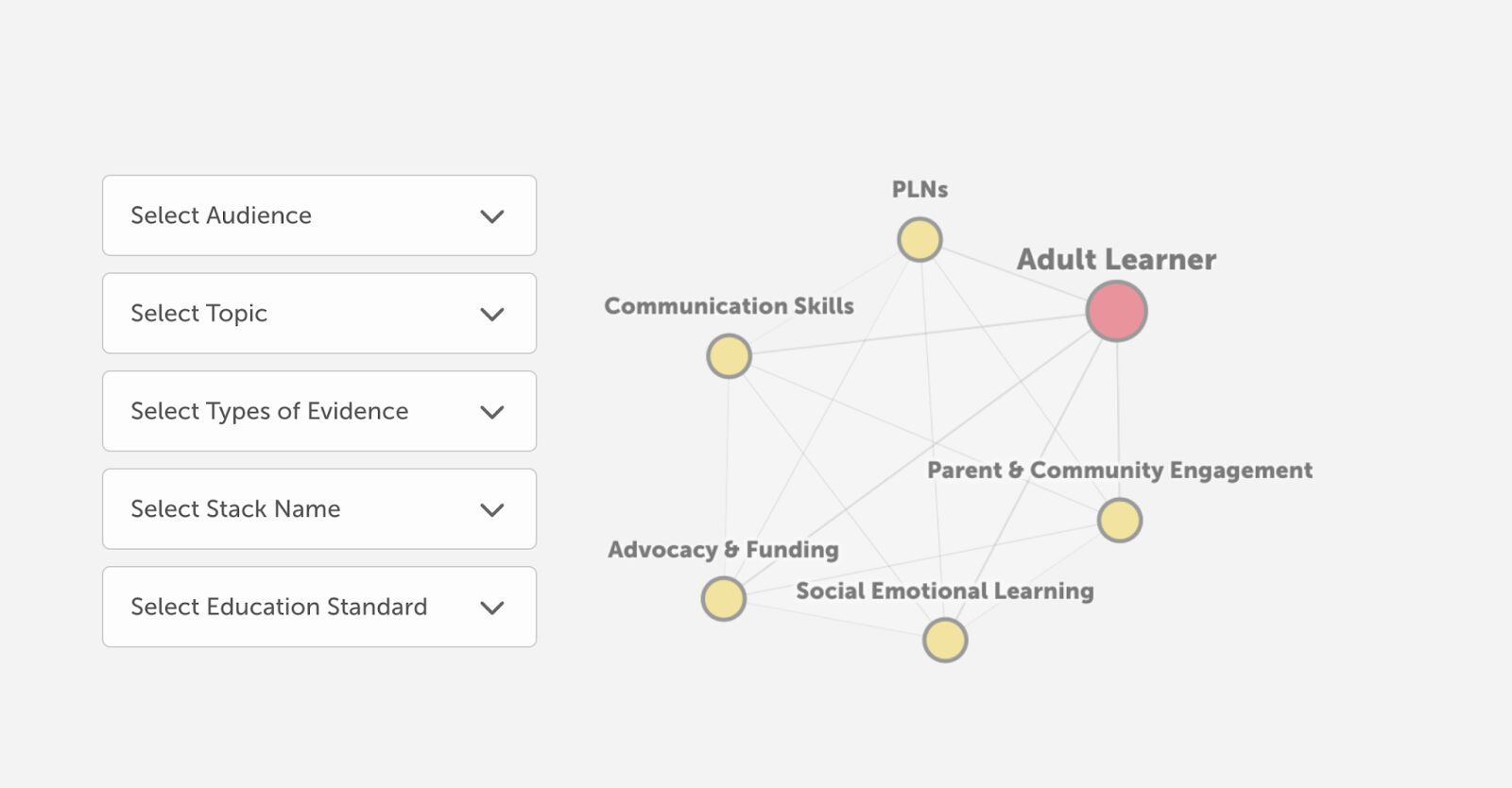The height and width of the screenshot is (788, 1512).
Task: Click the chevron beside Select Stack Name
Action: pyautogui.click(x=492, y=510)
